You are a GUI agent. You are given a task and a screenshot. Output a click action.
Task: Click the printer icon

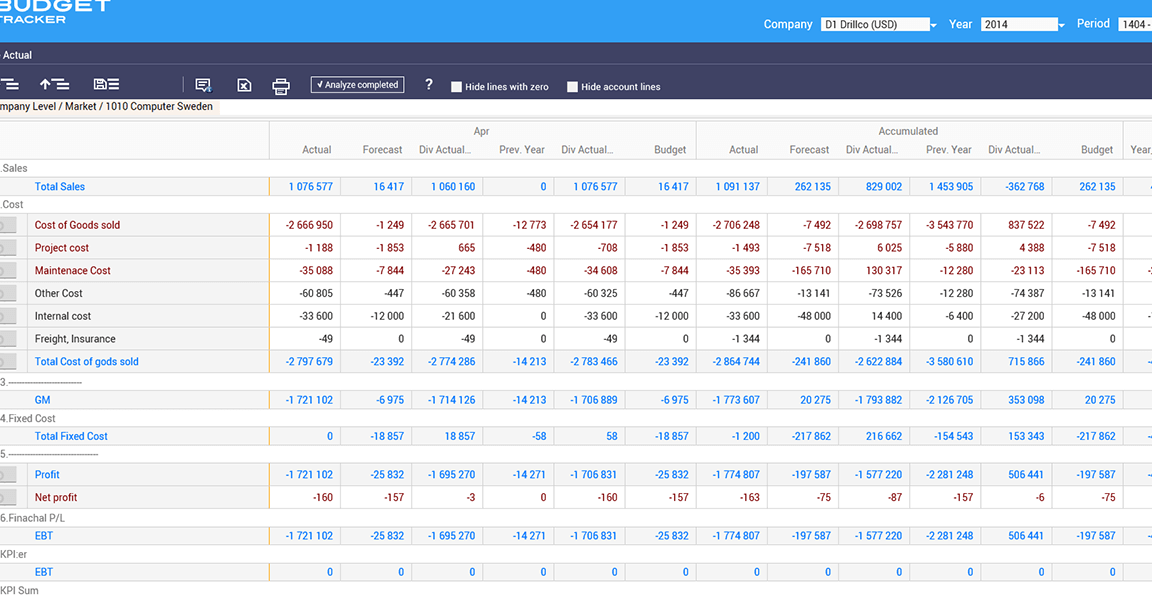pyautogui.click(x=281, y=86)
